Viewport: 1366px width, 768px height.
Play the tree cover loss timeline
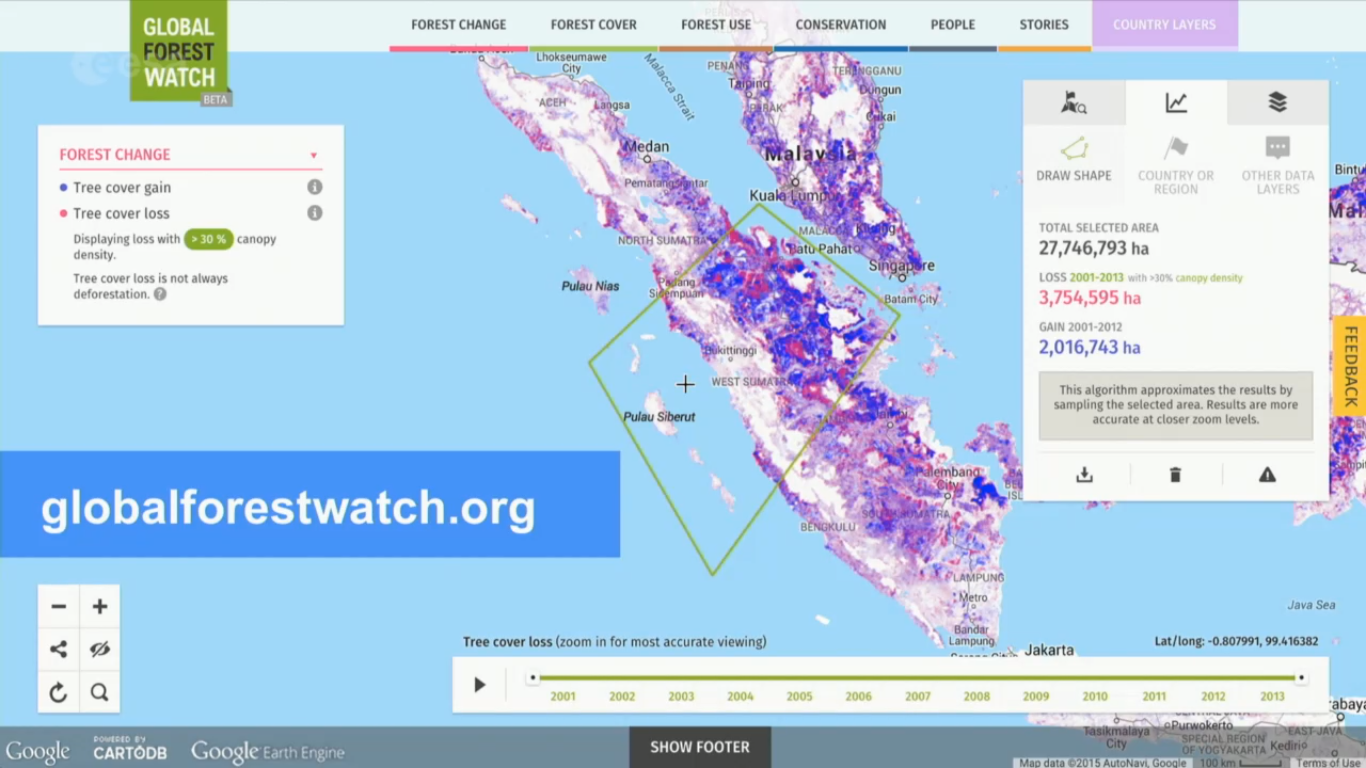coord(480,685)
